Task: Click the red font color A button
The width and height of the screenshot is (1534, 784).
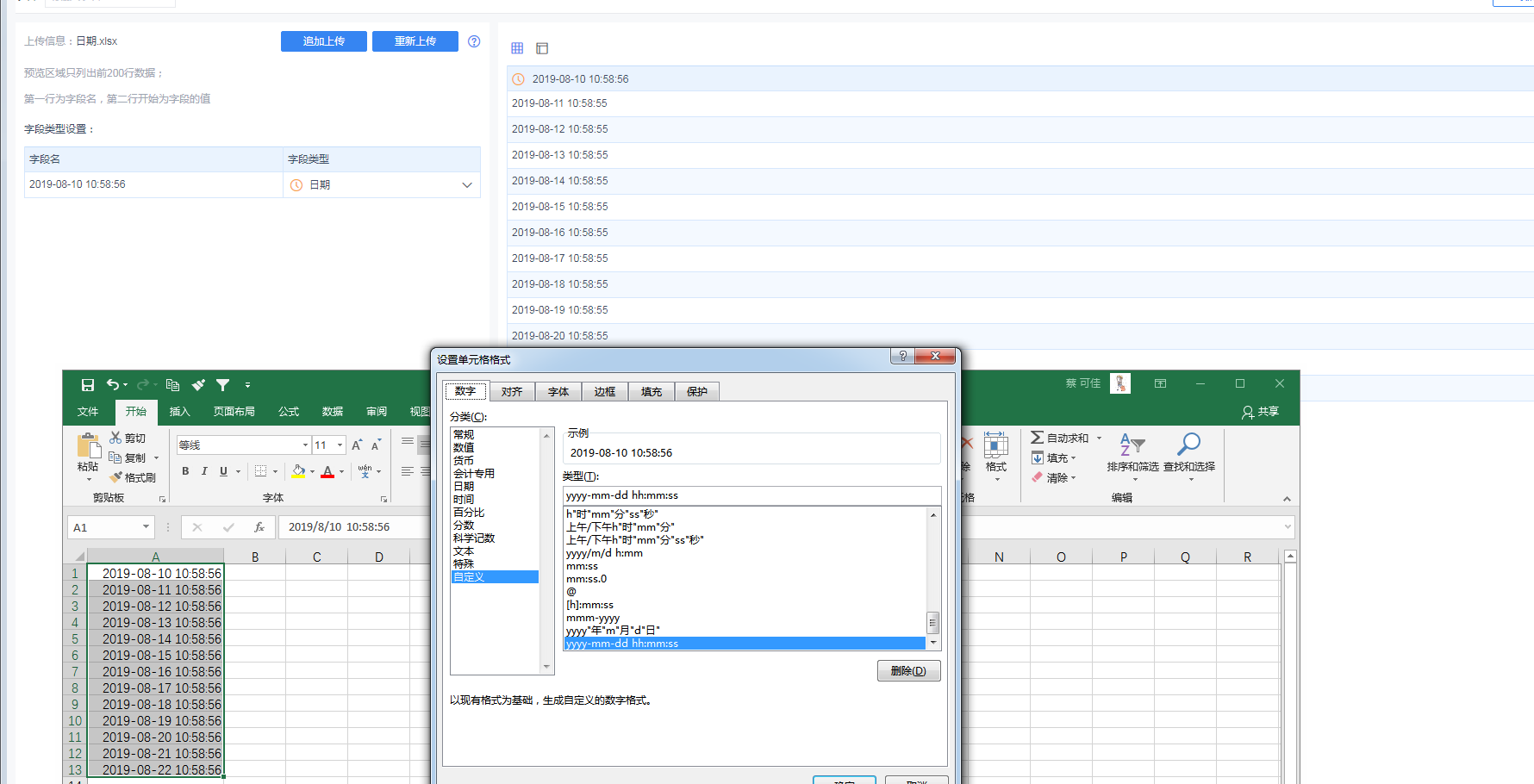Action: pyautogui.click(x=327, y=471)
